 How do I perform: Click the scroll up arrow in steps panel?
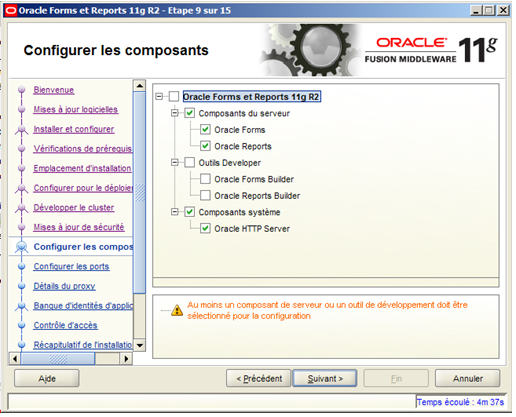[139, 86]
